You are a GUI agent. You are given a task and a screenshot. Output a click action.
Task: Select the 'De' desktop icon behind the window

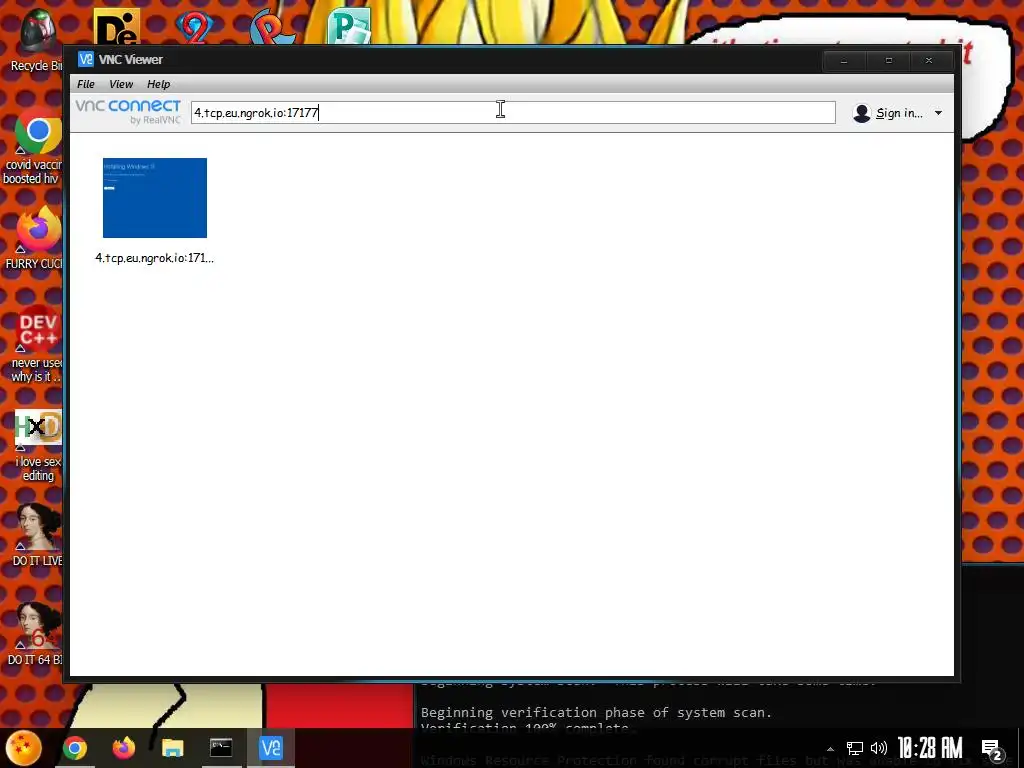(x=117, y=26)
